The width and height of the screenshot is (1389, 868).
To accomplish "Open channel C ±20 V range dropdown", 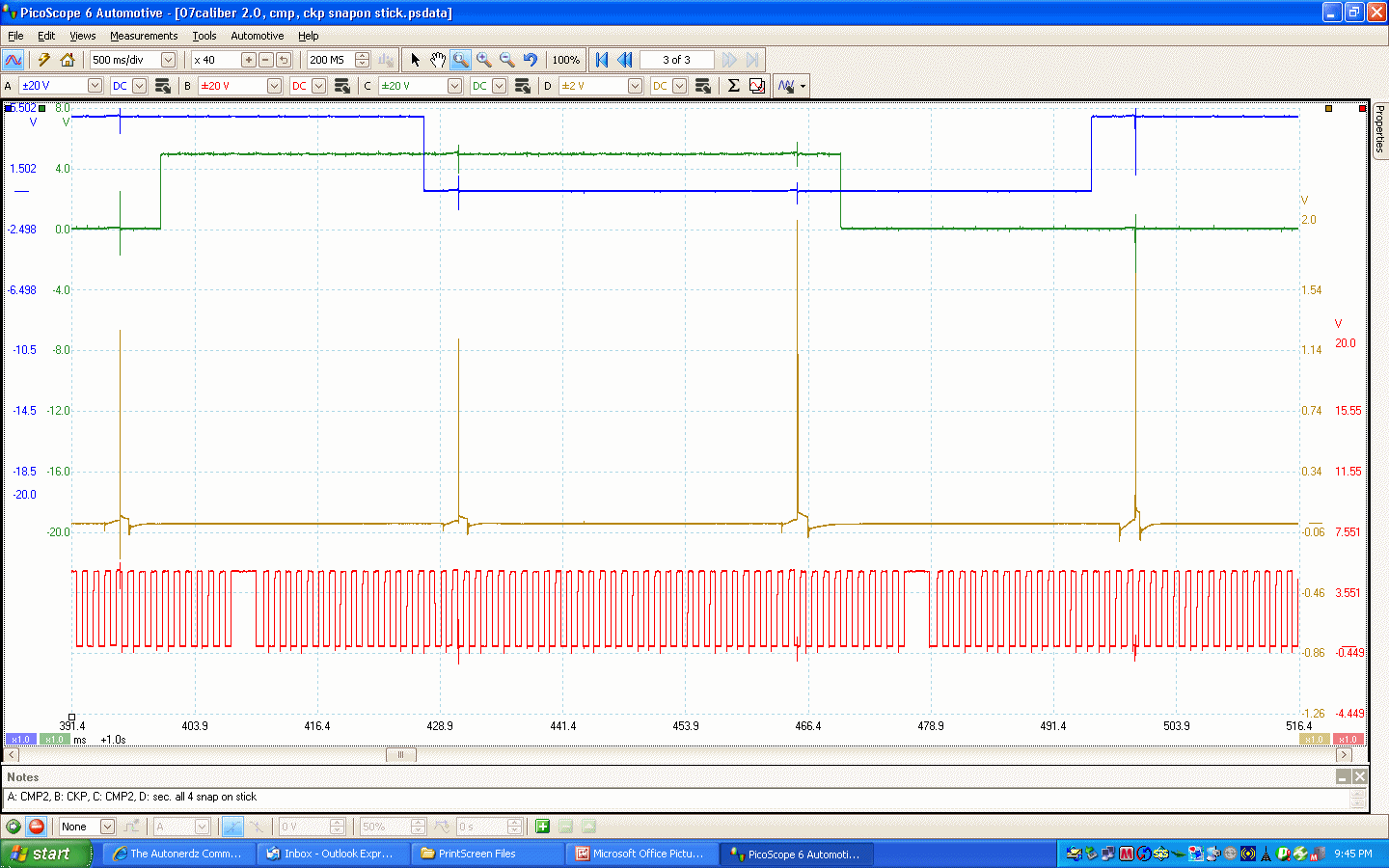I will coord(454,86).
